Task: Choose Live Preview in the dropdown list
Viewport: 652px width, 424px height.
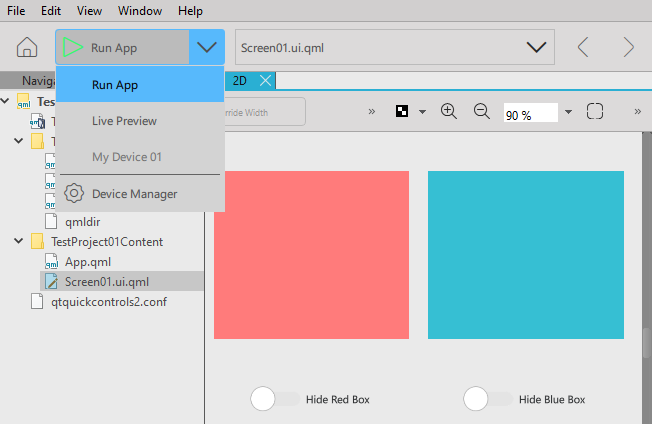Action: [140, 121]
